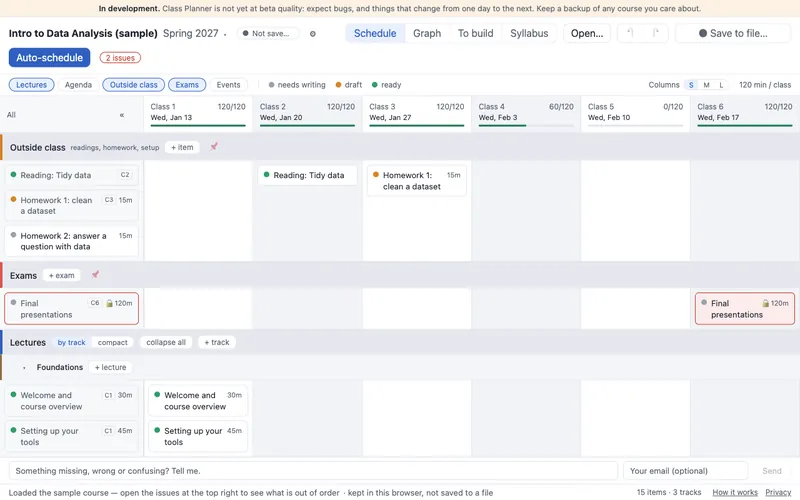Click the disabled Send feedback button
This screenshot has height=500, width=800.
(x=771, y=471)
